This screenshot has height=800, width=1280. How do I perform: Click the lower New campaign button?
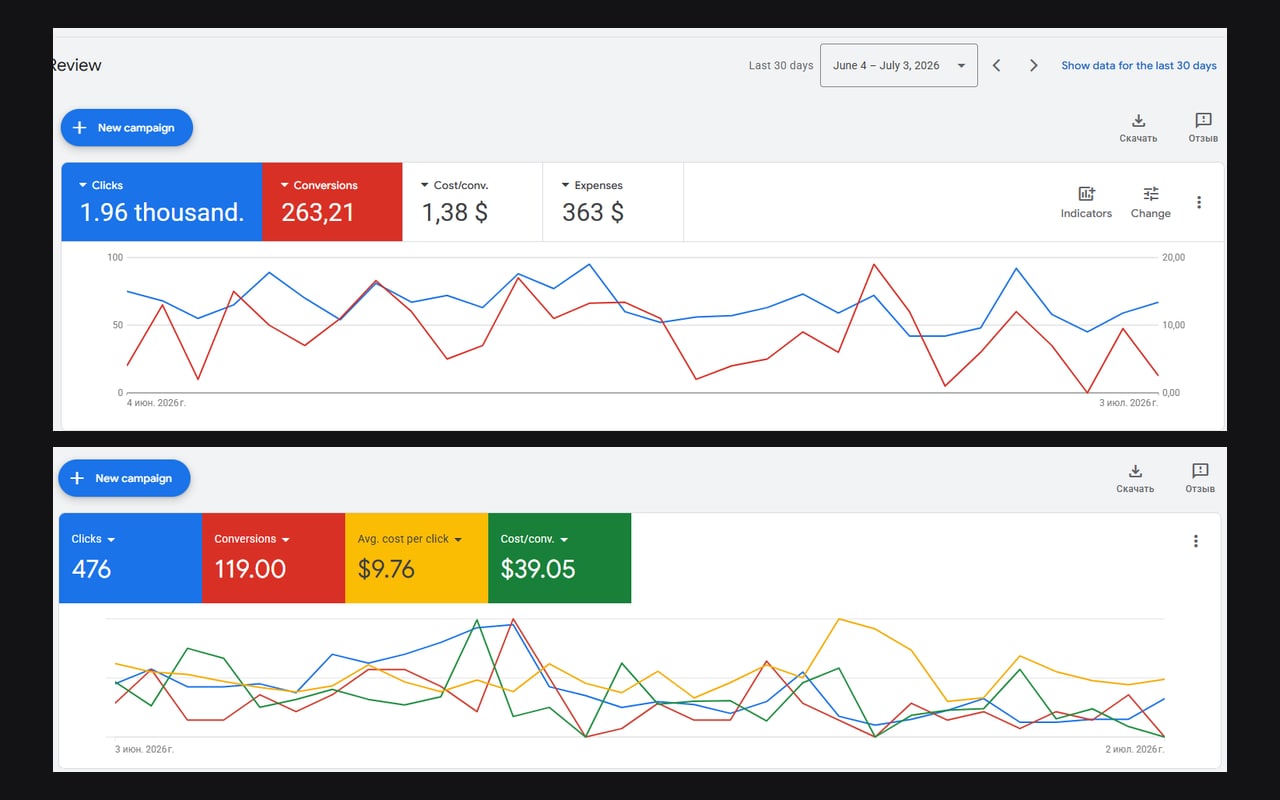point(124,478)
